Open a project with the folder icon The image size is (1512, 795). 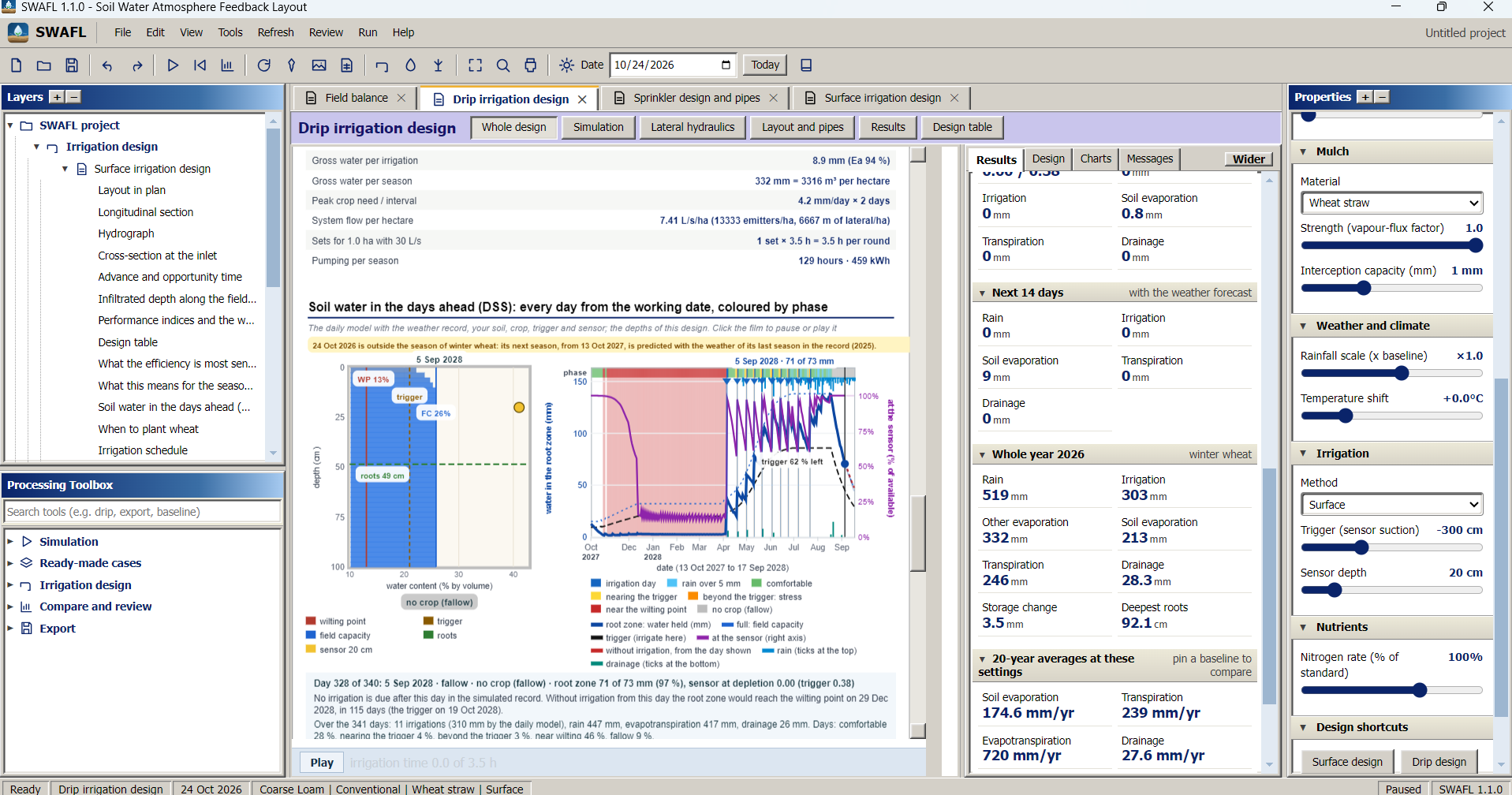click(x=44, y=65)
